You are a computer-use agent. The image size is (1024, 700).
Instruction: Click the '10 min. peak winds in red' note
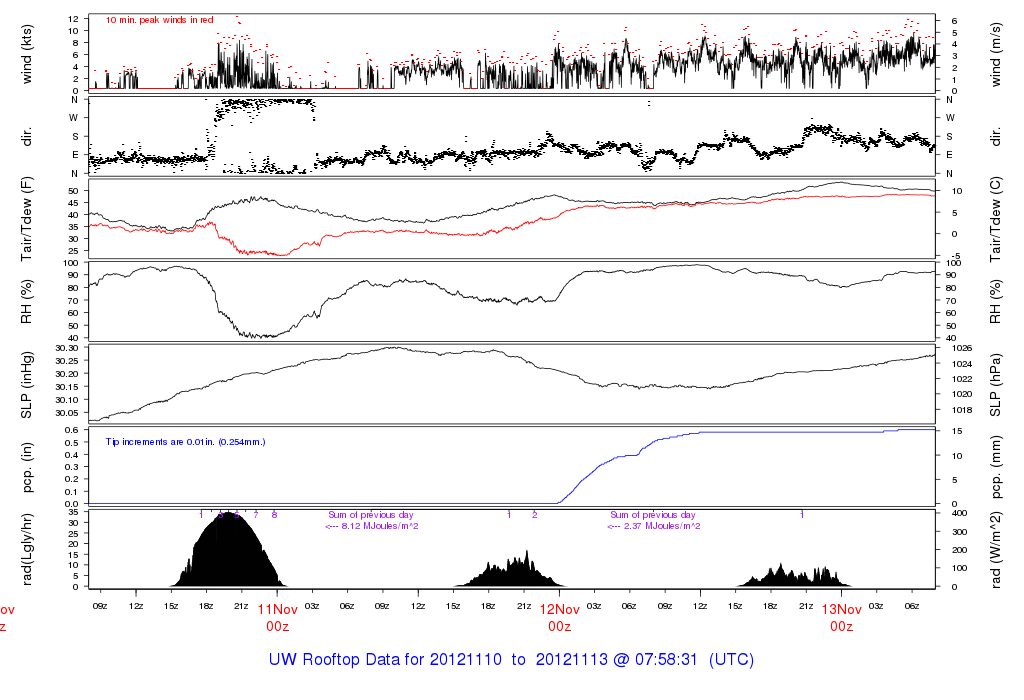click(x=159, y=20)
